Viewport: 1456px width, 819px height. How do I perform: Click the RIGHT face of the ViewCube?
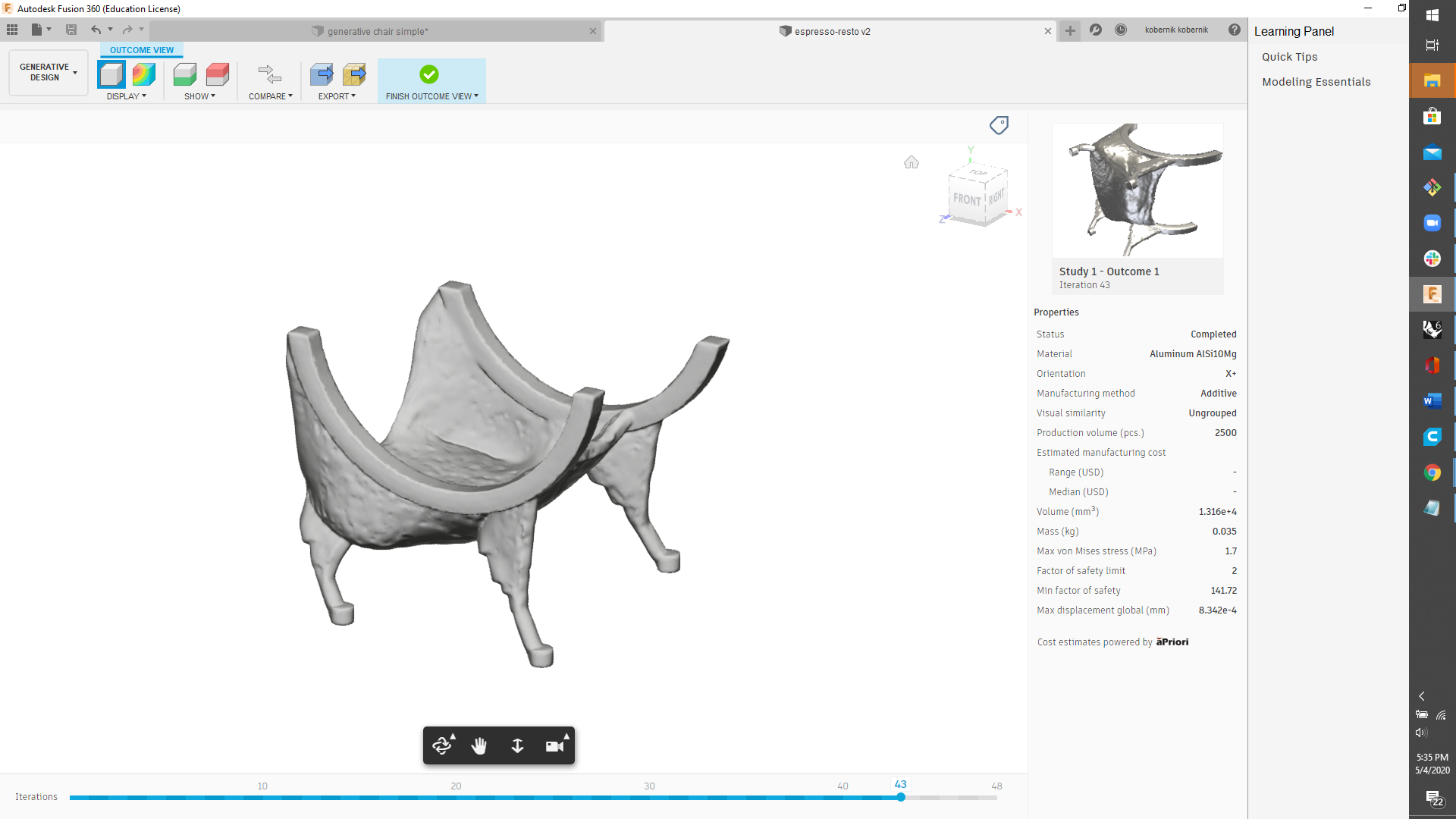point(996,197)
